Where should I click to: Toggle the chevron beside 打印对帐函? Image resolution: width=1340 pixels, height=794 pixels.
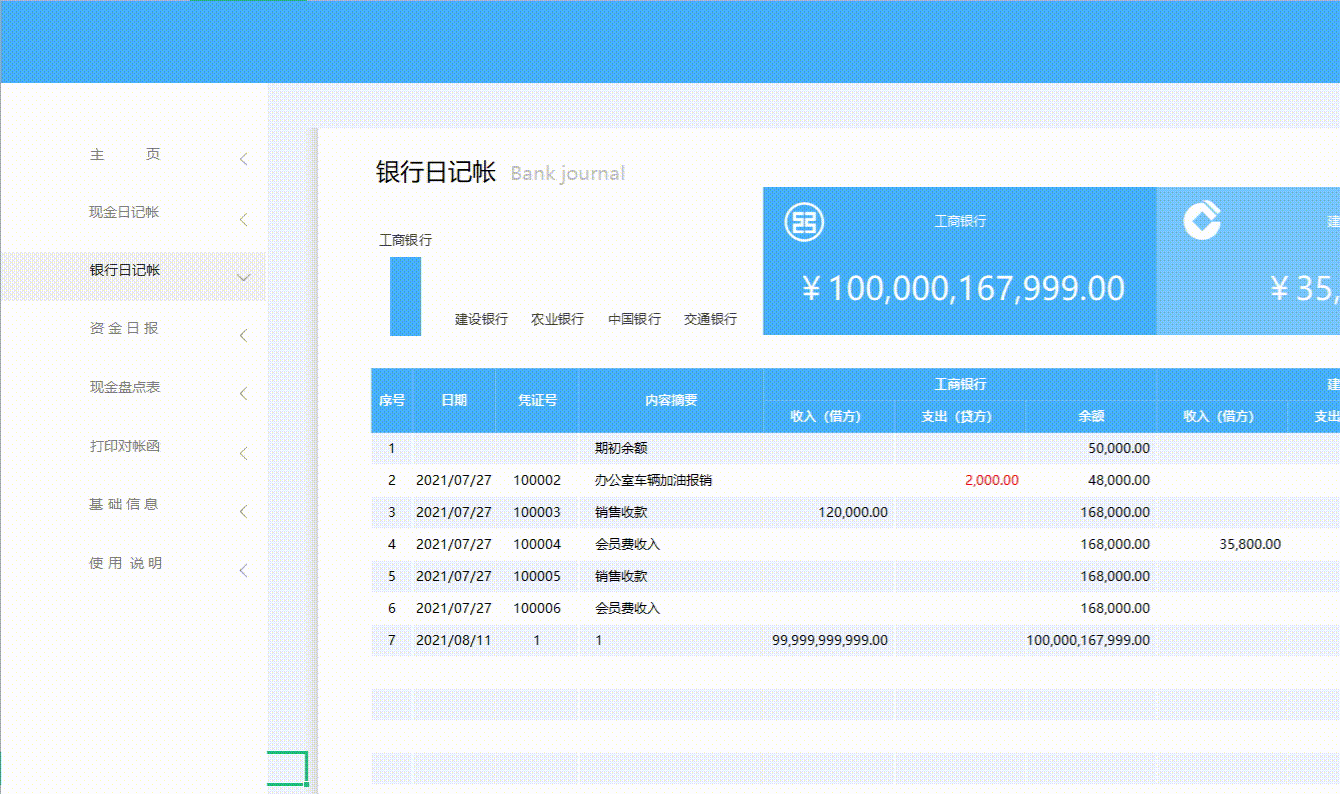243,453
